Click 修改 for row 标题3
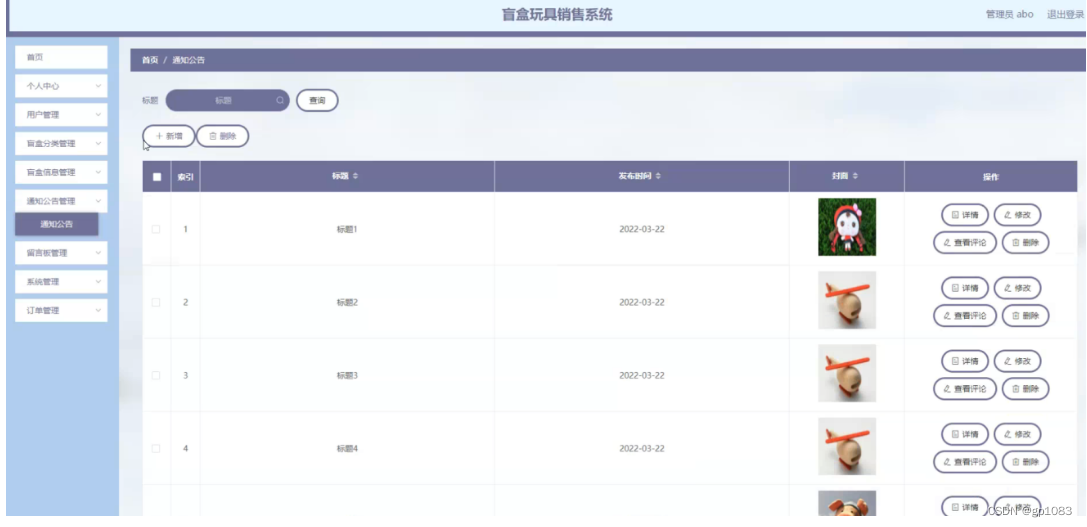 tap(1017, 361)
